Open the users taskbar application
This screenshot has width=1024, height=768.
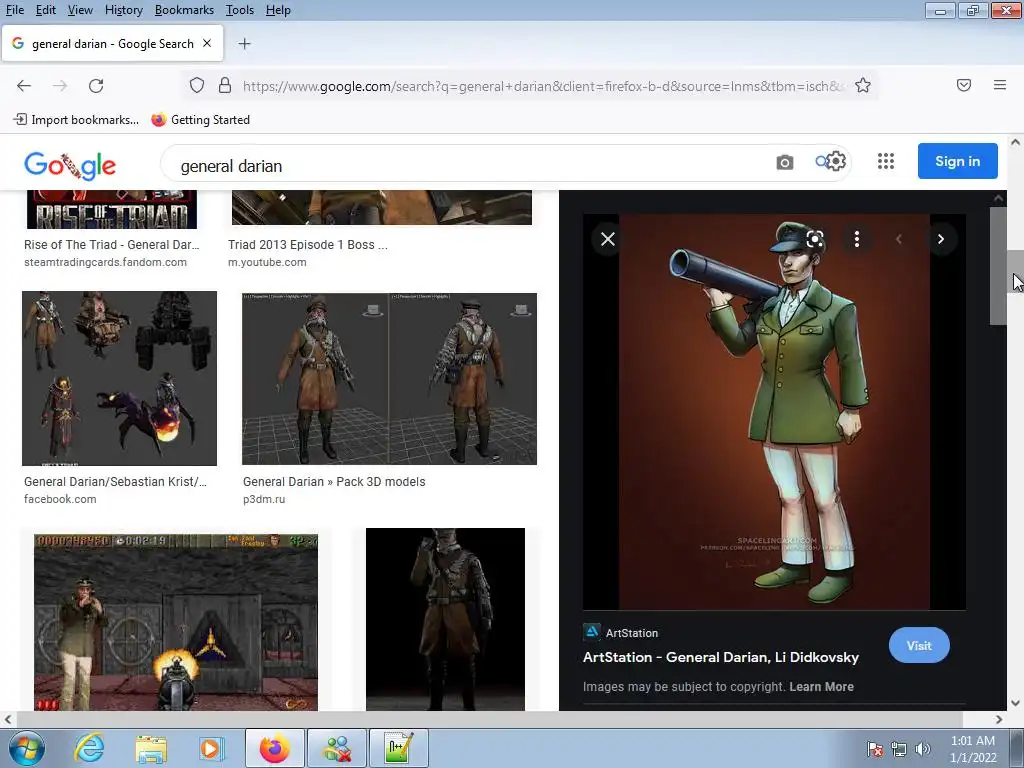click(337, 748)
